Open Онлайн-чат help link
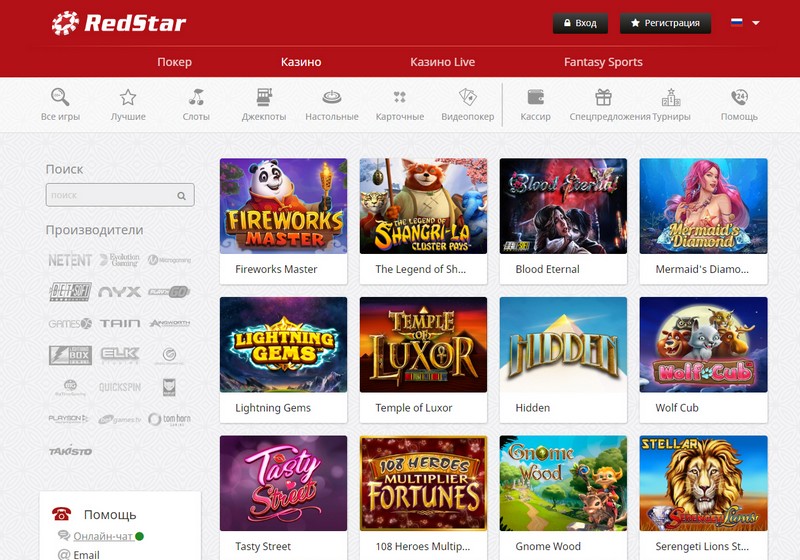 [103, 536]
